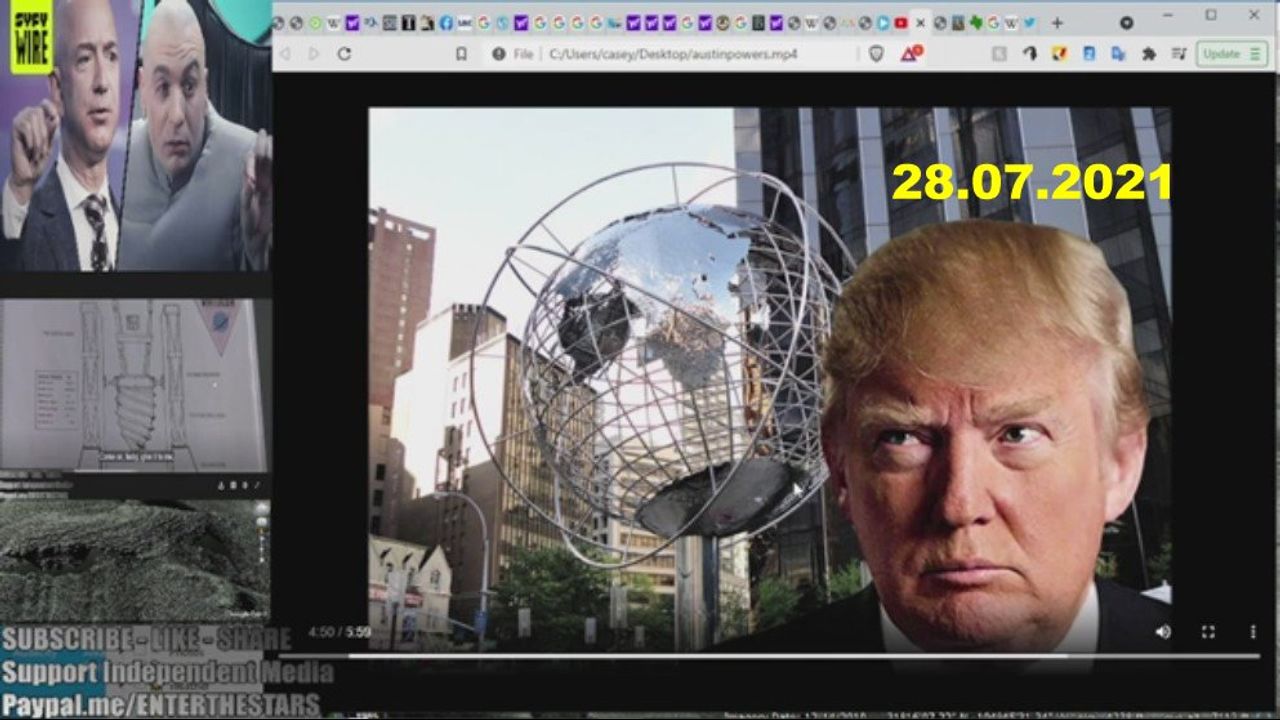Open the Brave Shields lion icon

pyautogui.click(x=876, y=54)
